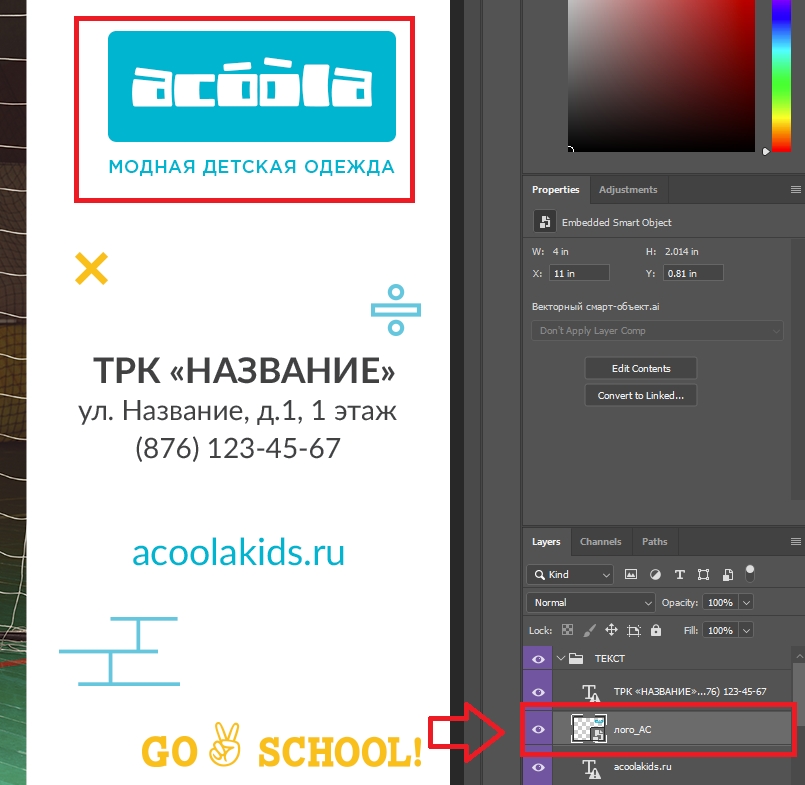Click the acoolakids.ru text on canvas
Viewport: 805px width, 785px height.
(238, 552)
